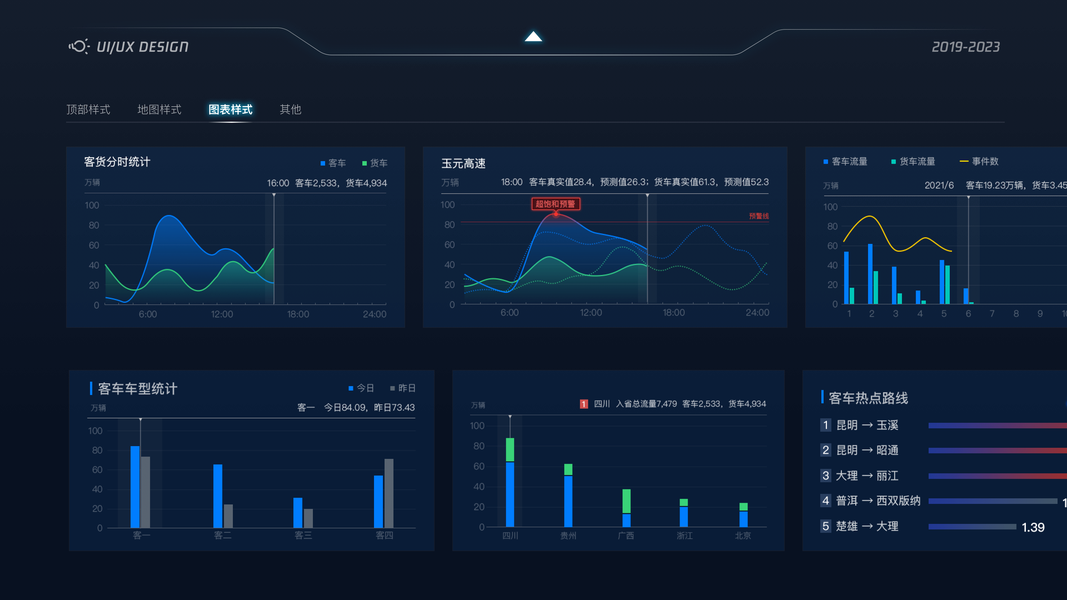Click rank number 4 badge in hot routes
The height and width of the screenshot is (600, 1067).
(x=825, y=501)
